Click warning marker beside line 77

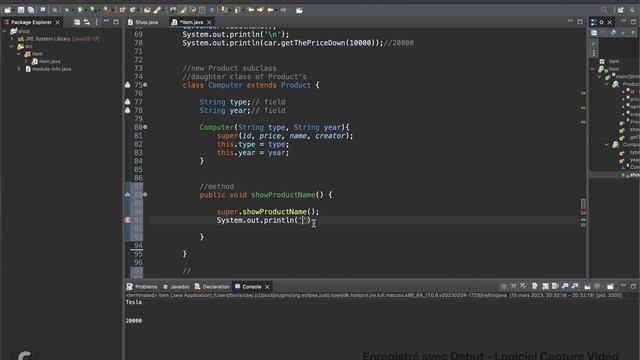[x=127, y=102]
